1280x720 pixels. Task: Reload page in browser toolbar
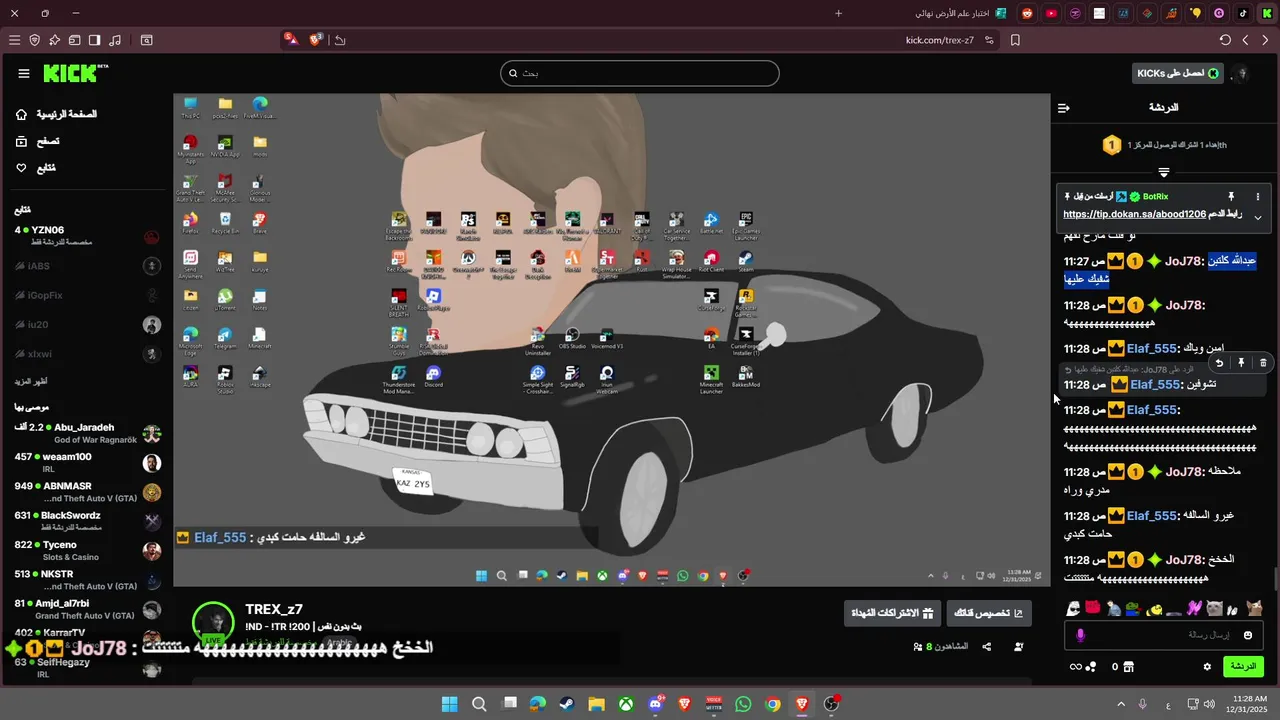(x=1225, y=40)
